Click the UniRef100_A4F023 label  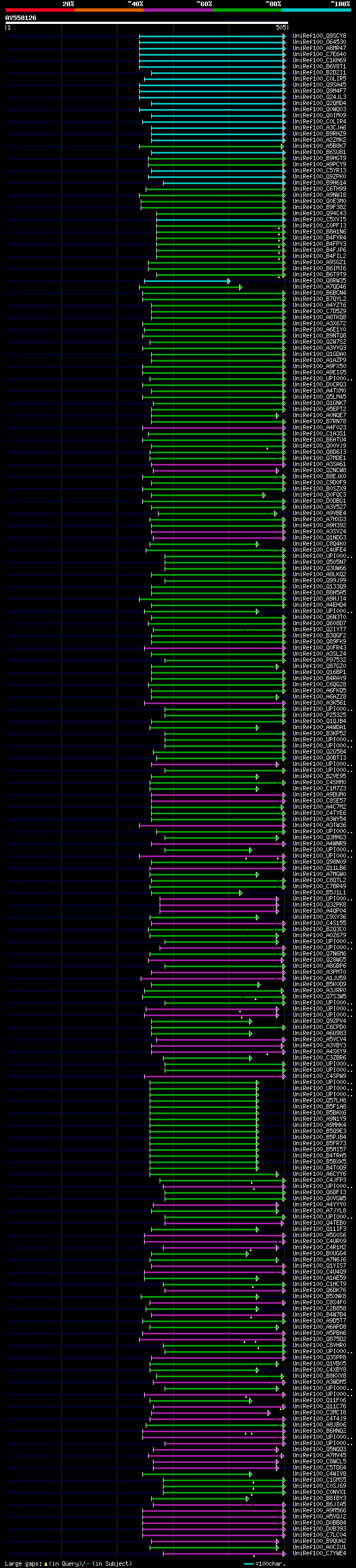click(319, 427)
